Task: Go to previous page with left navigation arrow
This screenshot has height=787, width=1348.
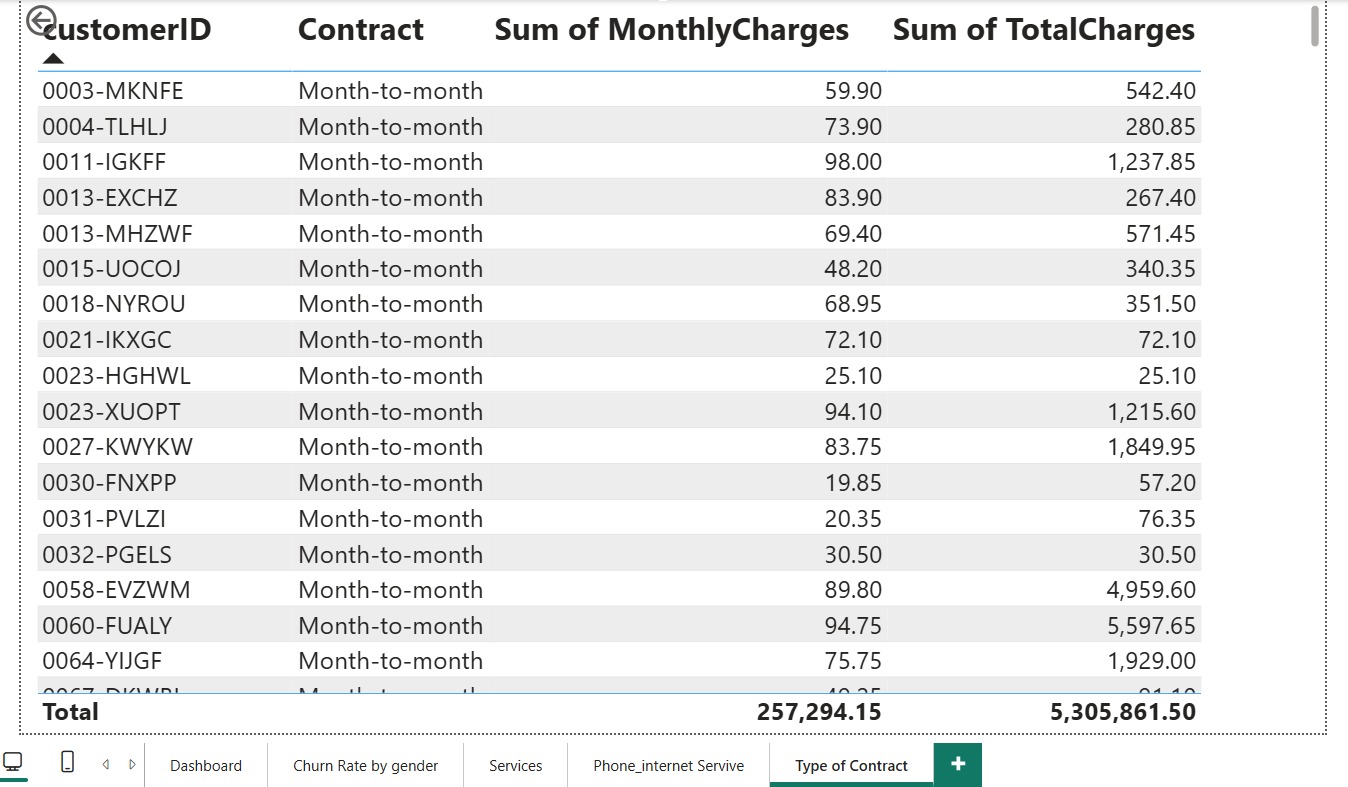Action: [x=105, y=763]
